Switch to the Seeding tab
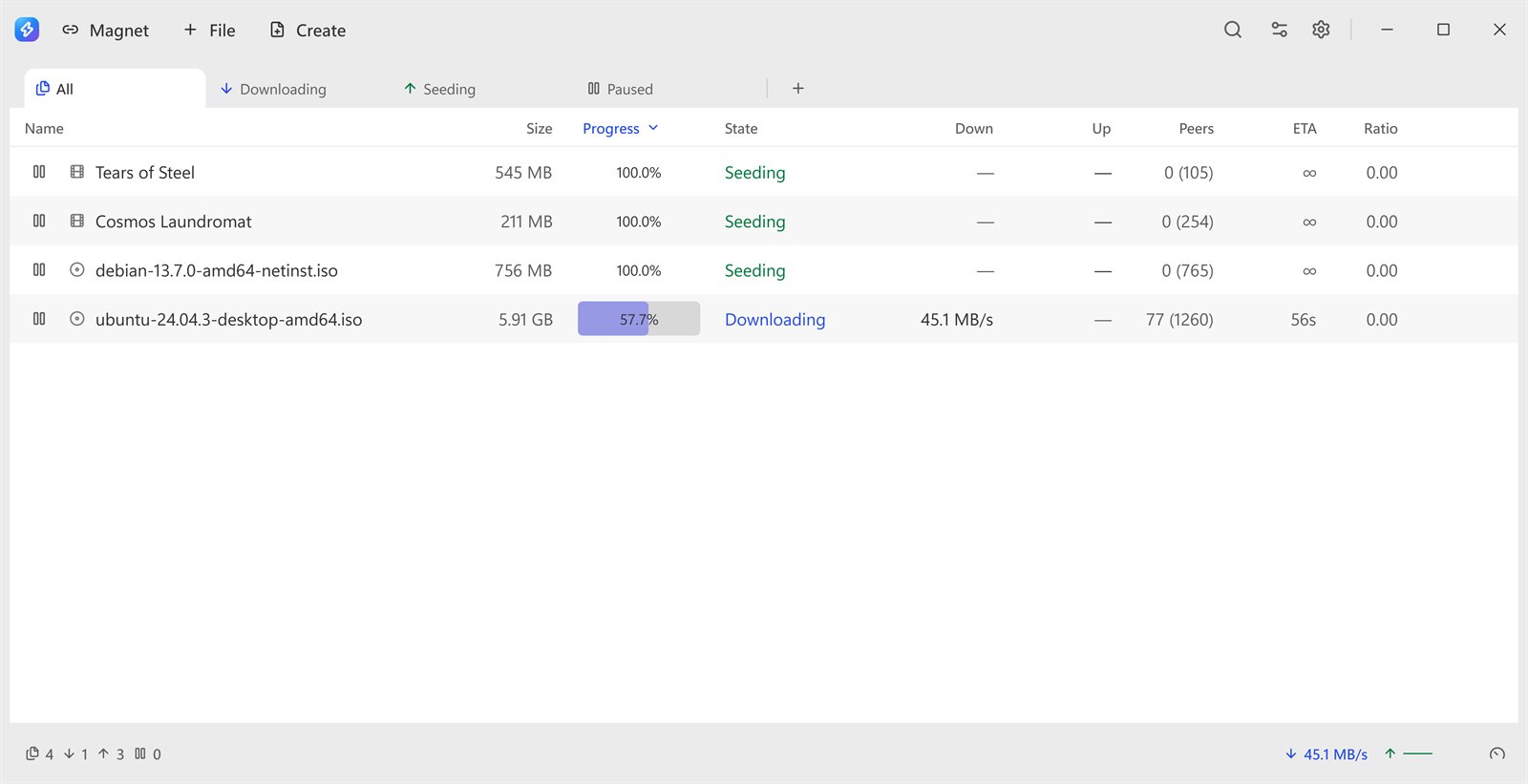The height and width of the screenshot is (784, 1528). pos(439,89)
